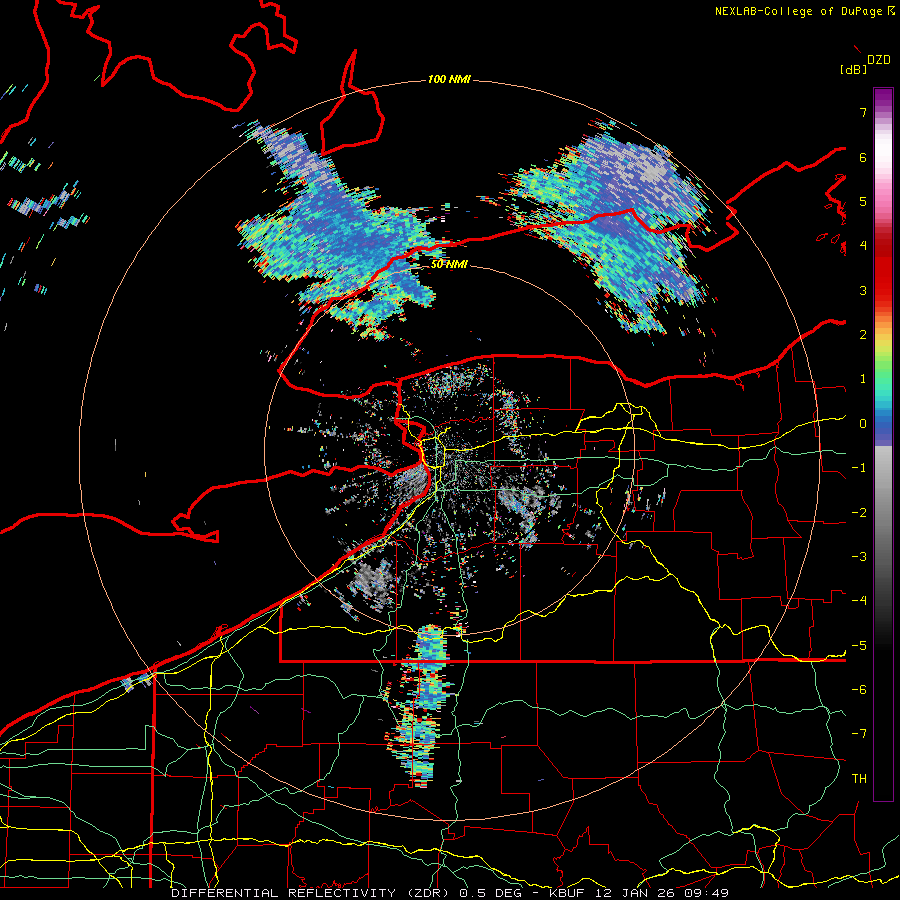The width and height of the screenshot is (900, 900).
Task: Click the 0 dB tick label on scale
Action: click(x=863, y=424)
